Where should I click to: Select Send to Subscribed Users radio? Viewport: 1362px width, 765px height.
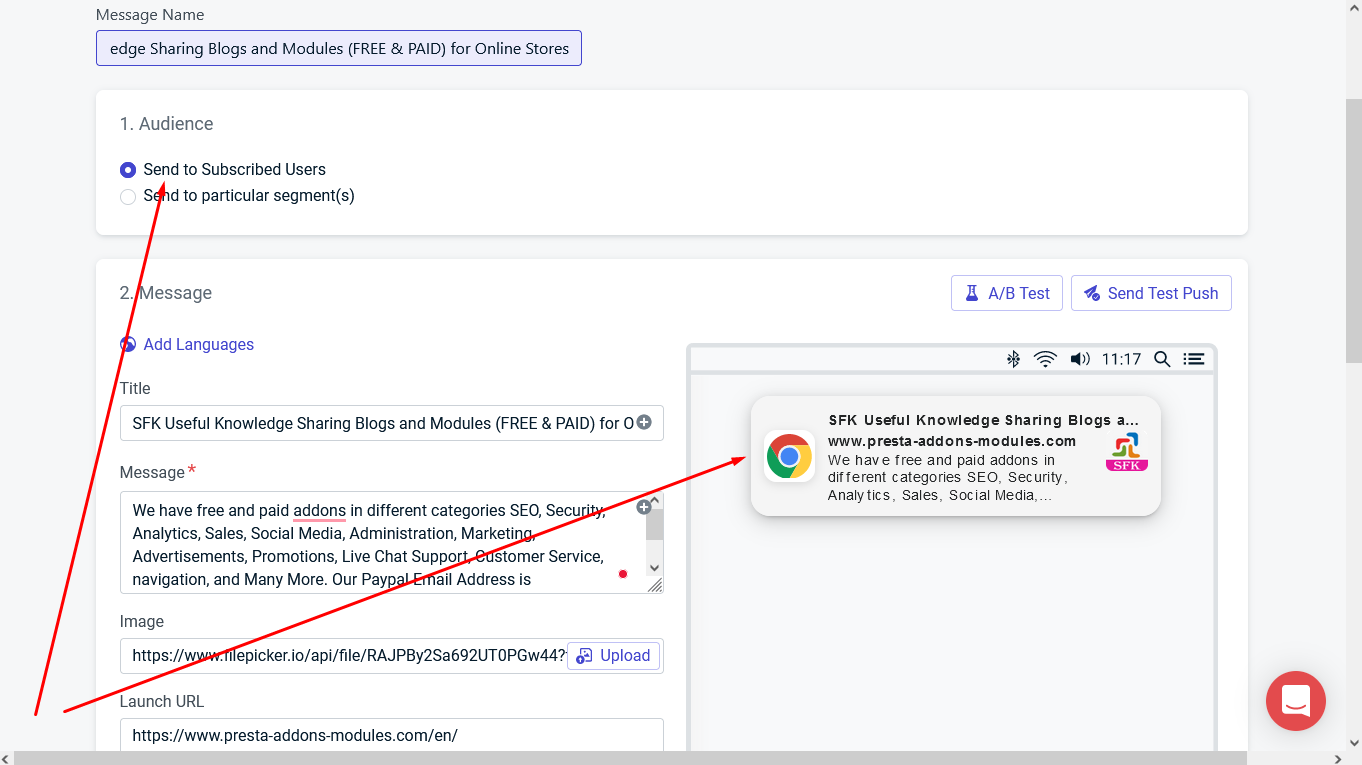coord(128,170)
